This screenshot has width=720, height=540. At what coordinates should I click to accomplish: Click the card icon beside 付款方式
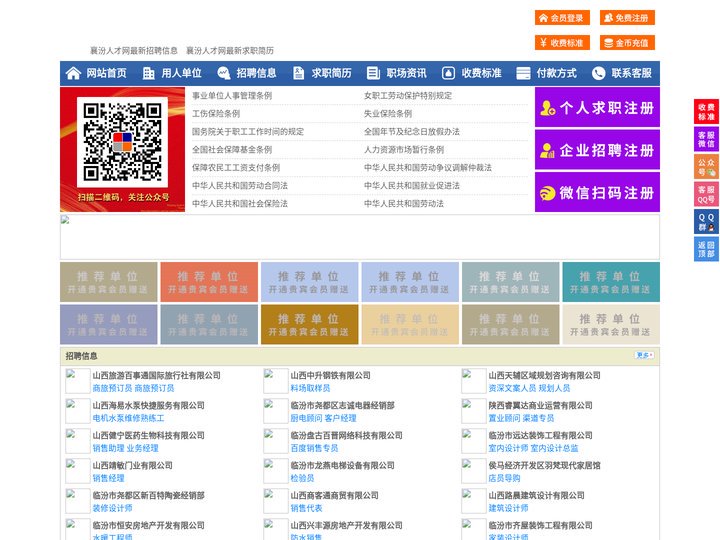pos(523,73)
